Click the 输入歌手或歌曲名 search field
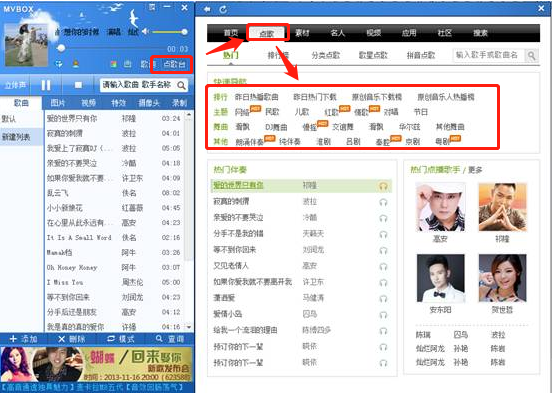Viewport: 553px width, 395px height. tap(489, 55)
